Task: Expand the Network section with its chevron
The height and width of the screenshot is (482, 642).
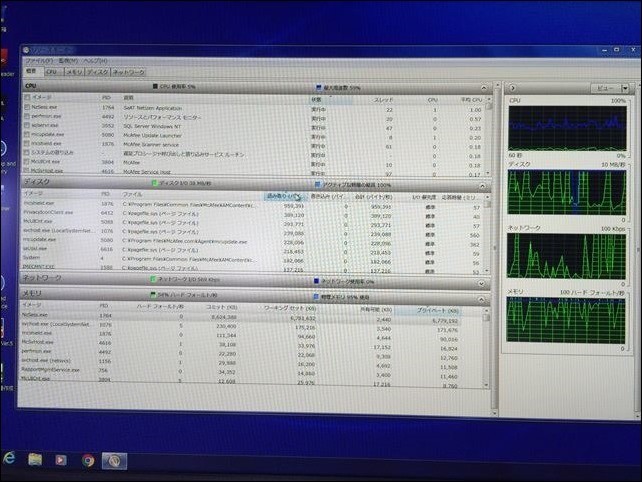Action: coord(482,283)
